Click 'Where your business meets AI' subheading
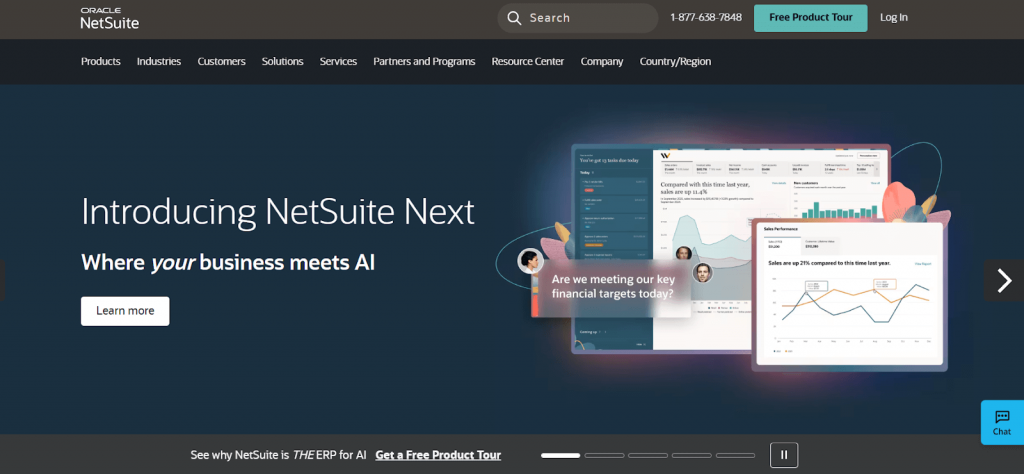The width and height of the screenshot is (1024, 474). [x=228, y=262]
